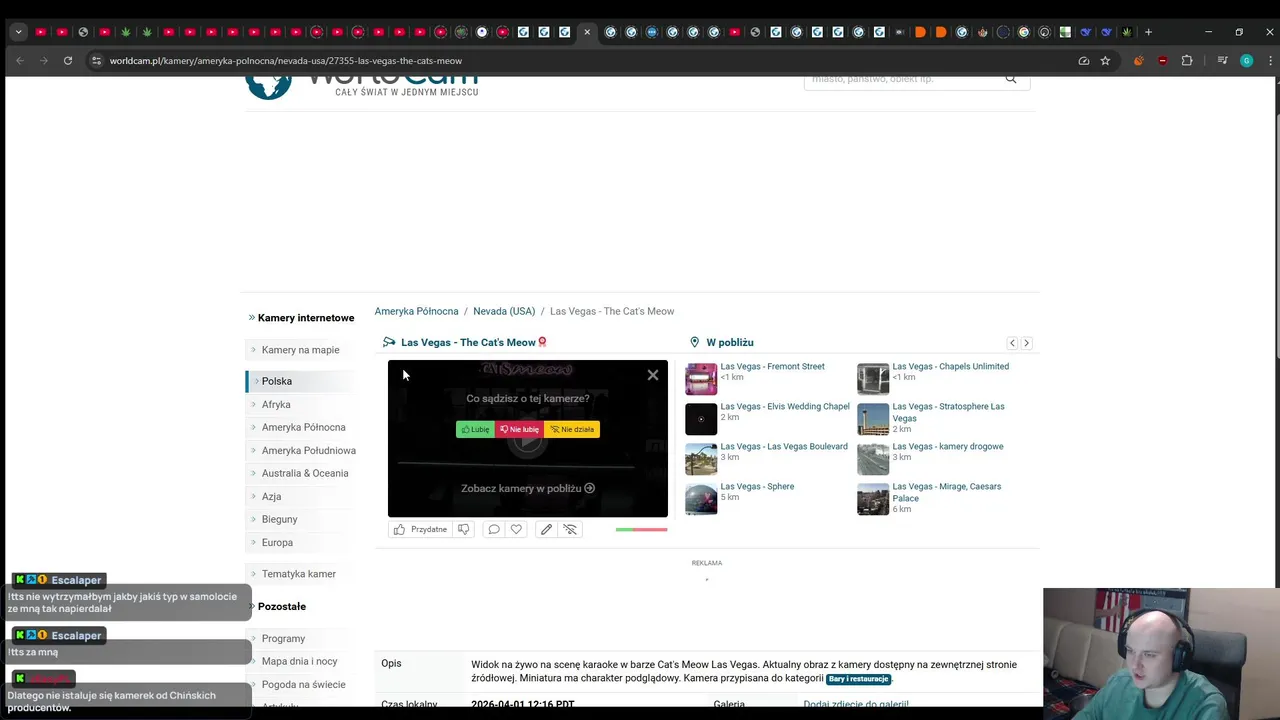Click the install-app icon in address bar
Image resolution: width=1280 pixels, height=720 pixels.
pos(1084,61)
